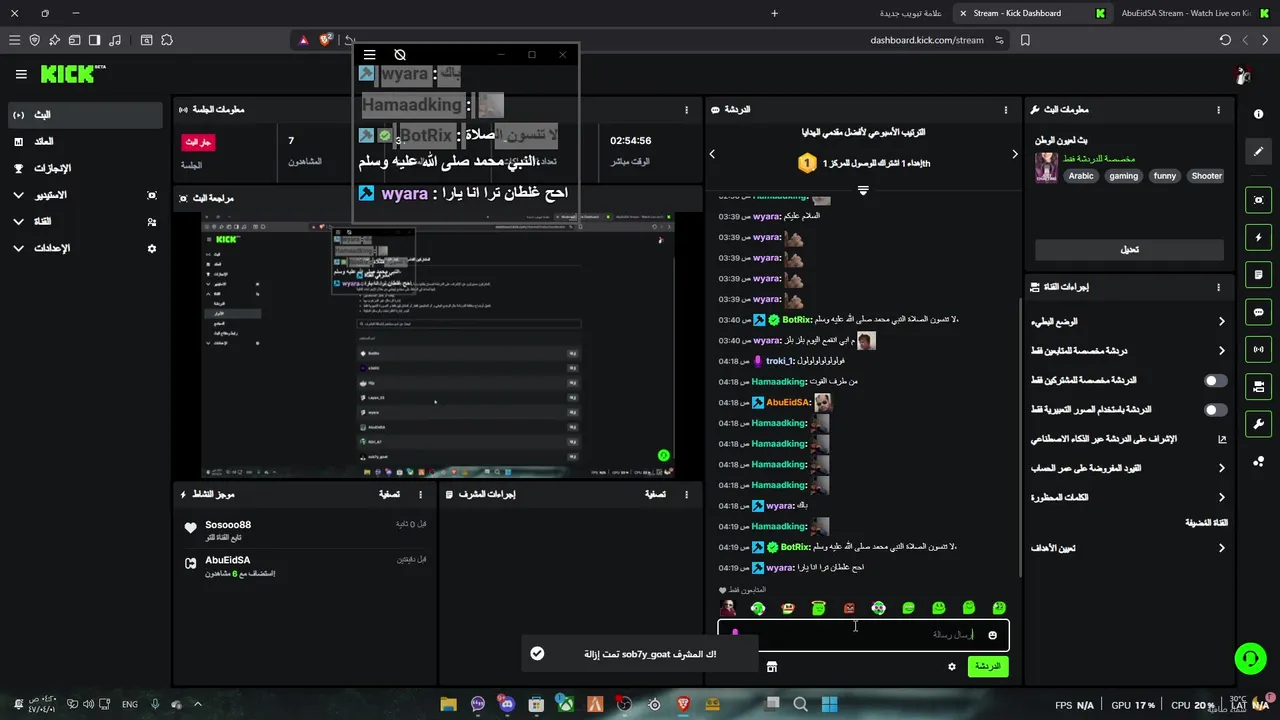Image resolution: width=1280 pixels, height=720 pixels.
Task: Click the wrench tools icon in right toolbar
Action: (1258, 423)
